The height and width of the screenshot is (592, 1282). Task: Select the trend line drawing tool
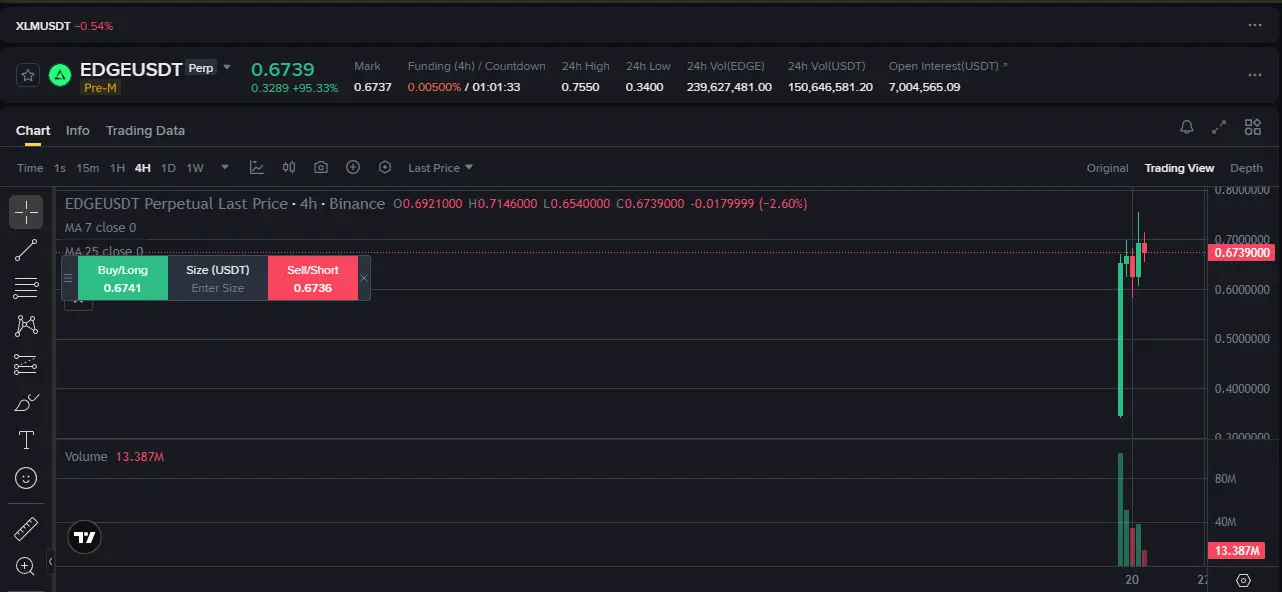tap(26, 250)
